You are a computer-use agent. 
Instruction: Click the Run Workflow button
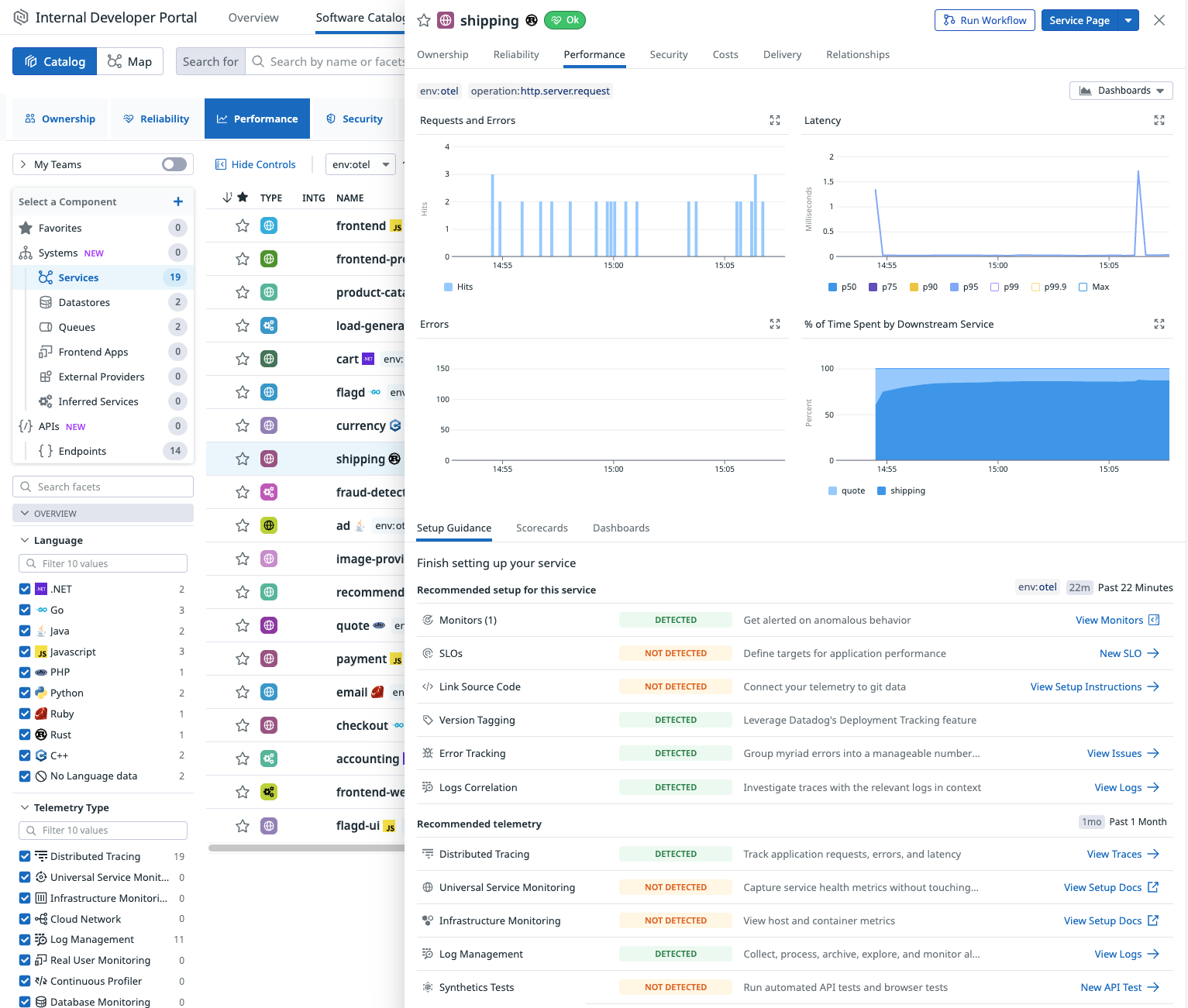pos(985,21)
